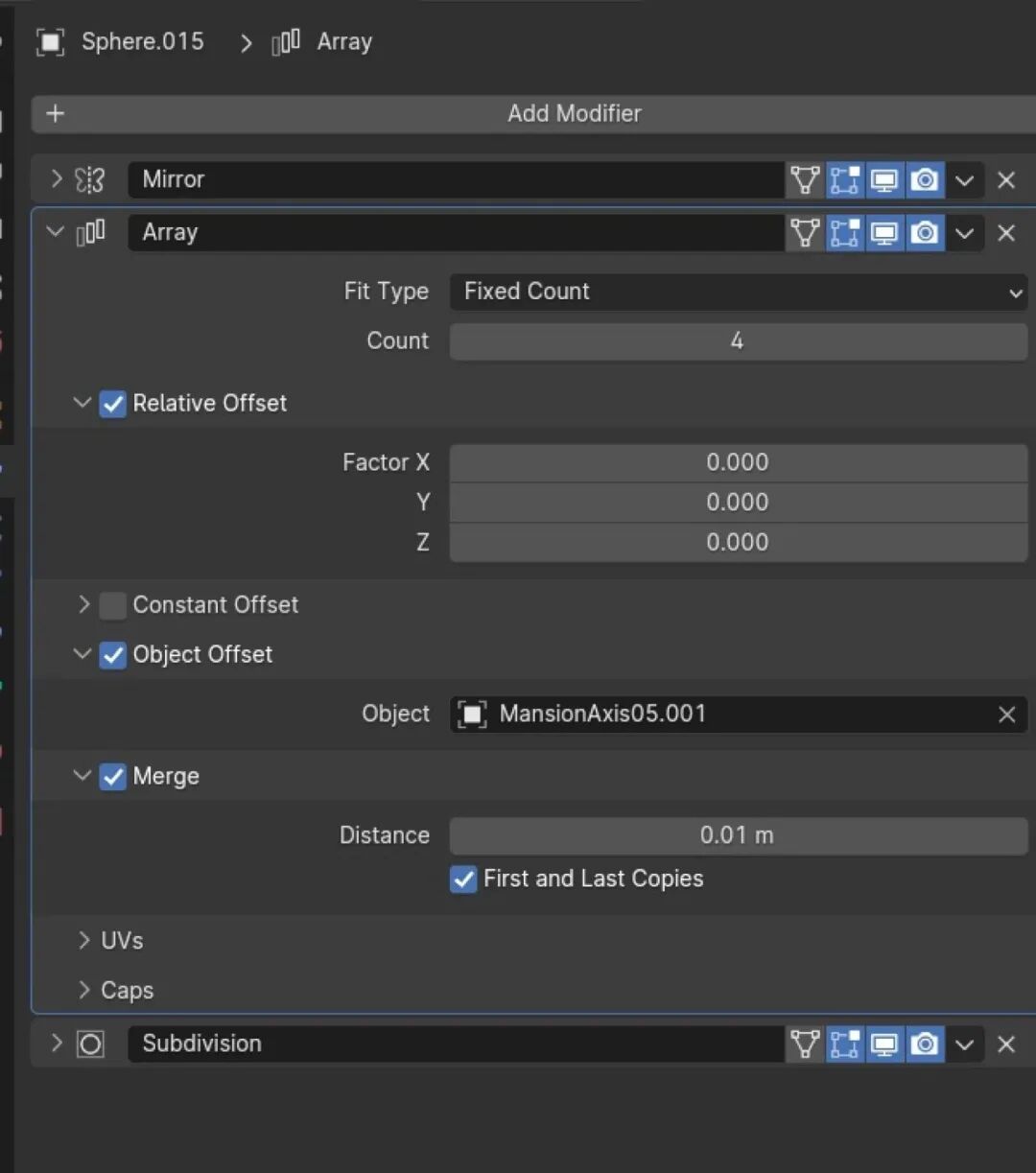Click the Count value field
Screen dimensions: 1036x1173
[738, 340]
